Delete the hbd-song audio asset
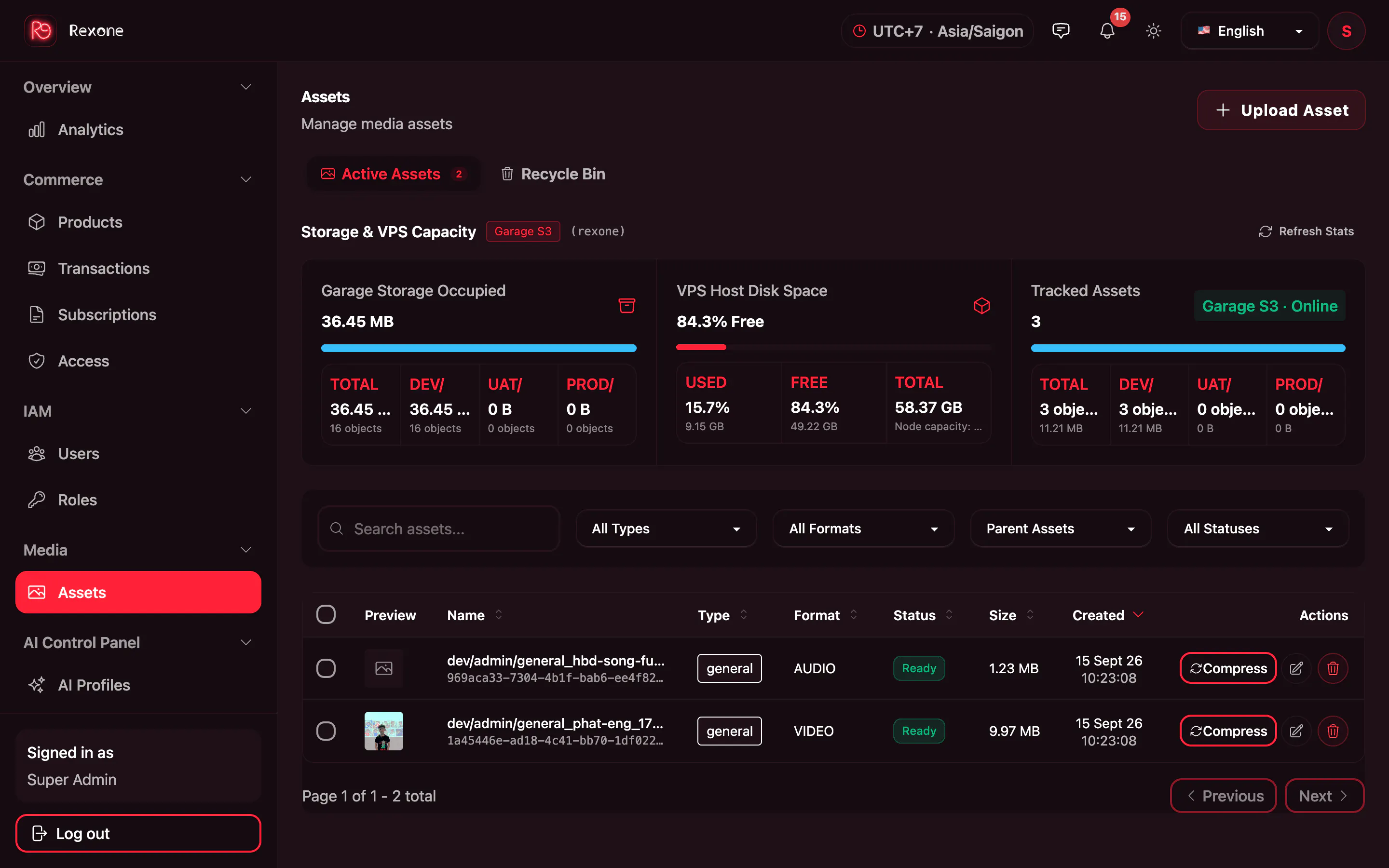The image size is (1389, 868). (x=1333, y=668)
